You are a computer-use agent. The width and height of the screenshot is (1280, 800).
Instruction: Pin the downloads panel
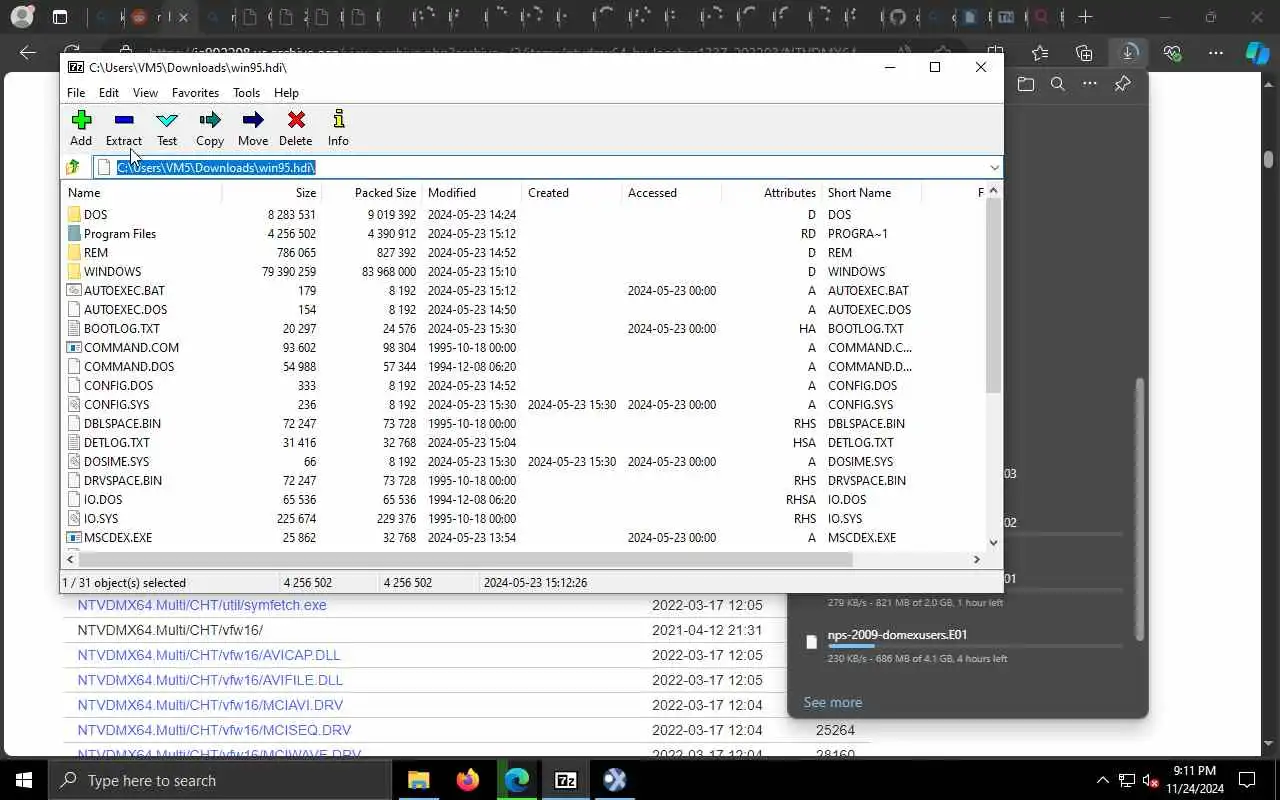click(1123, 84)
